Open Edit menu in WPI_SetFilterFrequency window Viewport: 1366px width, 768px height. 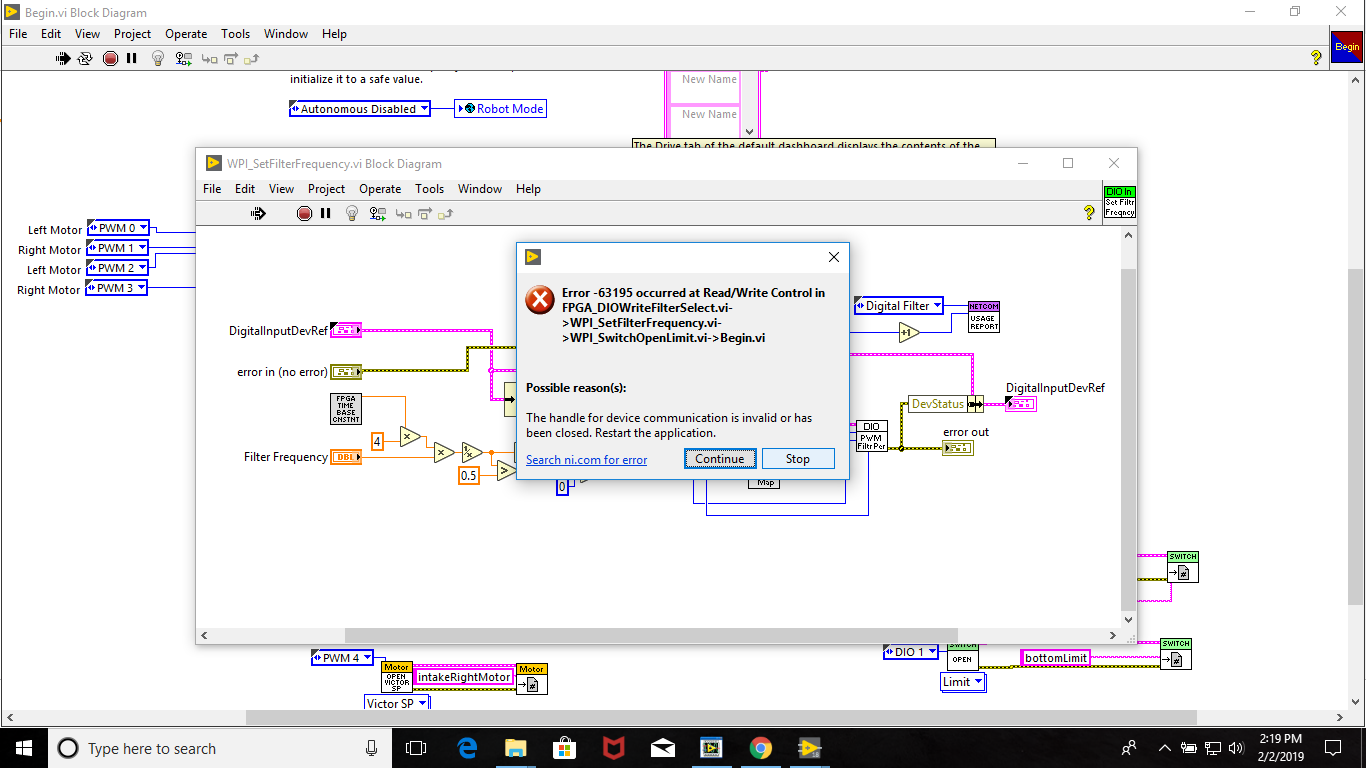[245, 188]
